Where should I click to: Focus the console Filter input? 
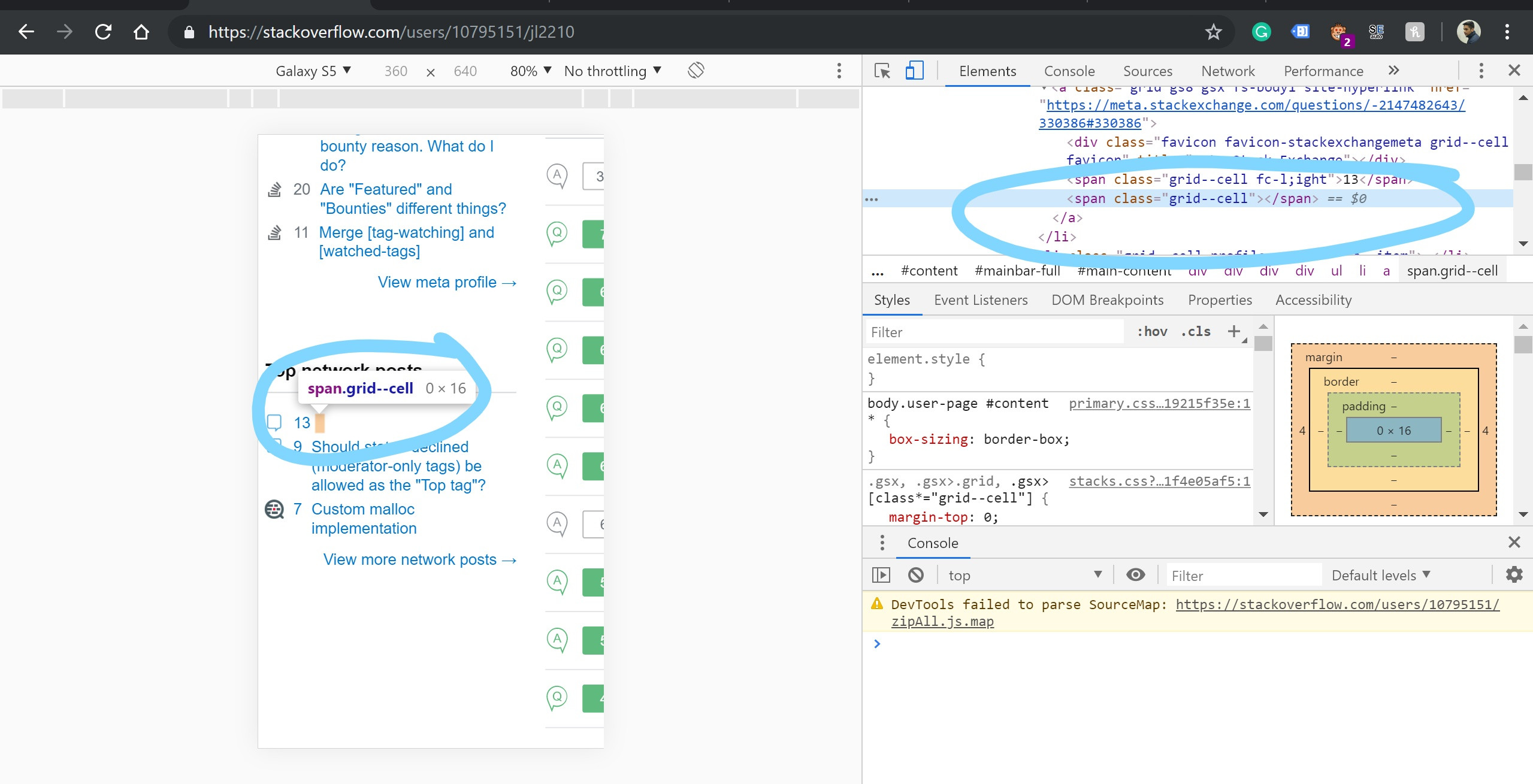(x=1244, y=576)
